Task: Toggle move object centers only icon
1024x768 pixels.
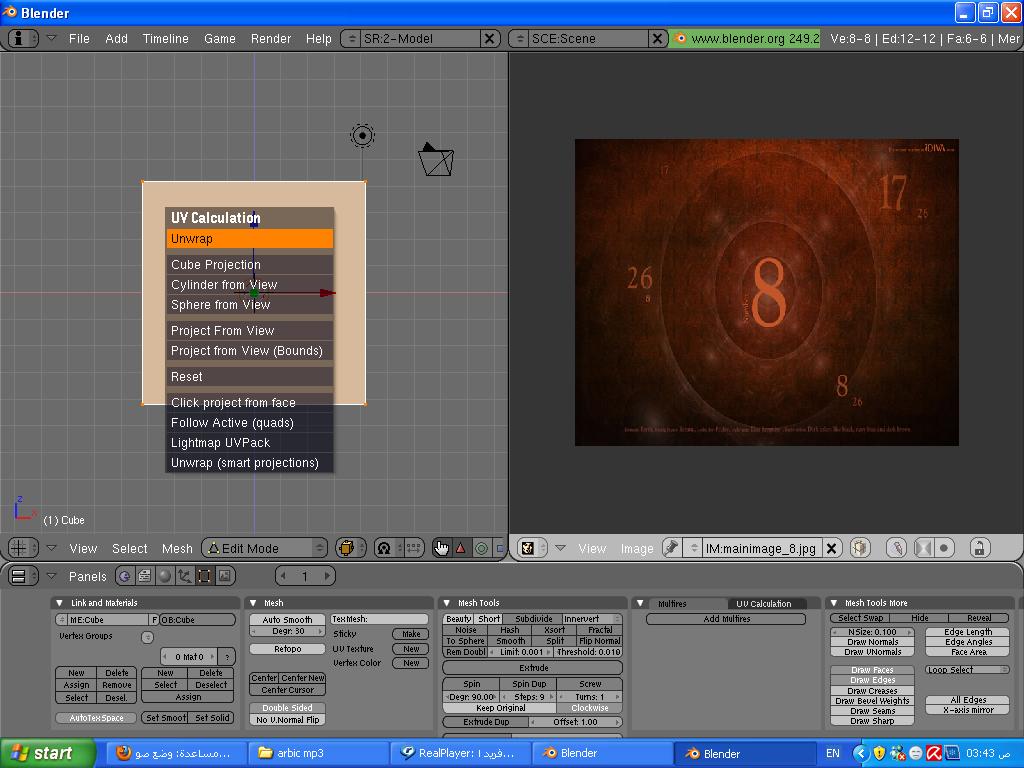Action: [x=413, y=548]
